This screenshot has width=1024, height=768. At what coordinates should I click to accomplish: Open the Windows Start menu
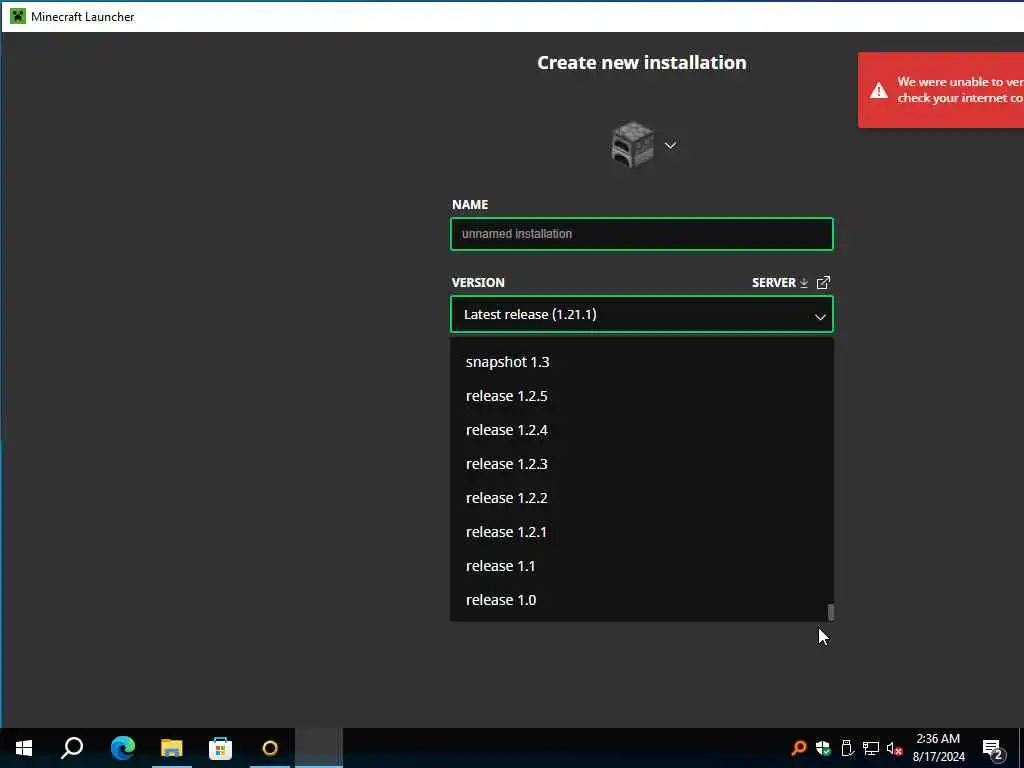pyautogui.click(x=24, y=748)
